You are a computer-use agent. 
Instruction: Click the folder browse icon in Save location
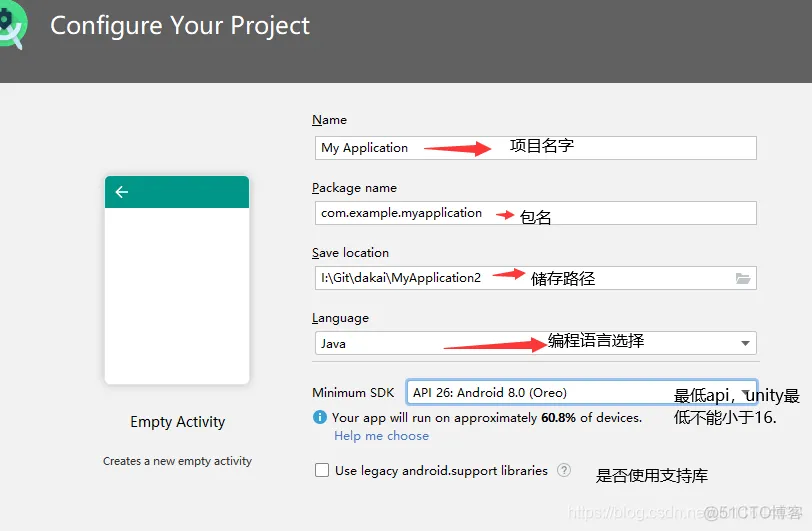743,279
